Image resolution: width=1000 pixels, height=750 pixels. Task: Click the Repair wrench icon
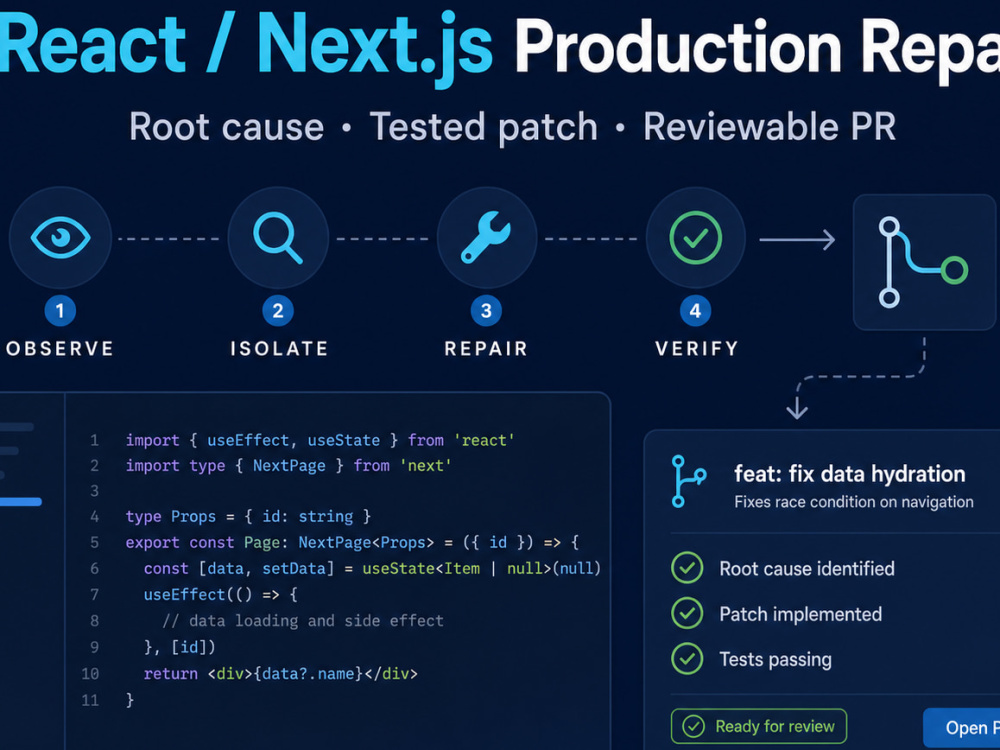tap(486, 238)
